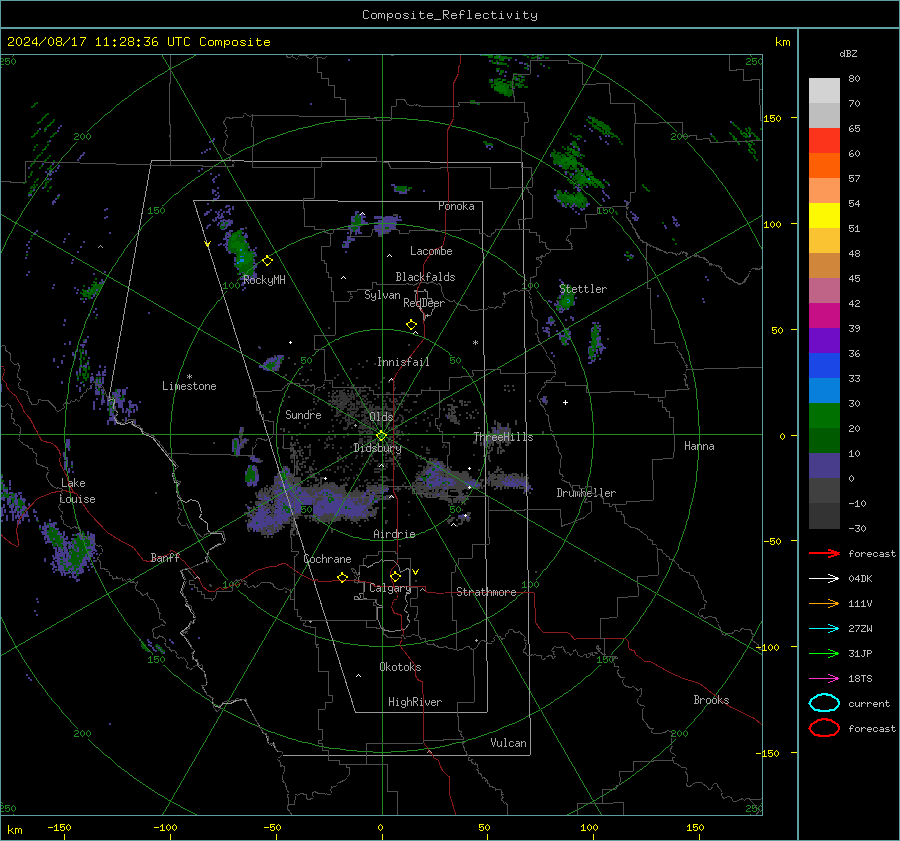Click the RedDeer city label

[x=424, y=303]
